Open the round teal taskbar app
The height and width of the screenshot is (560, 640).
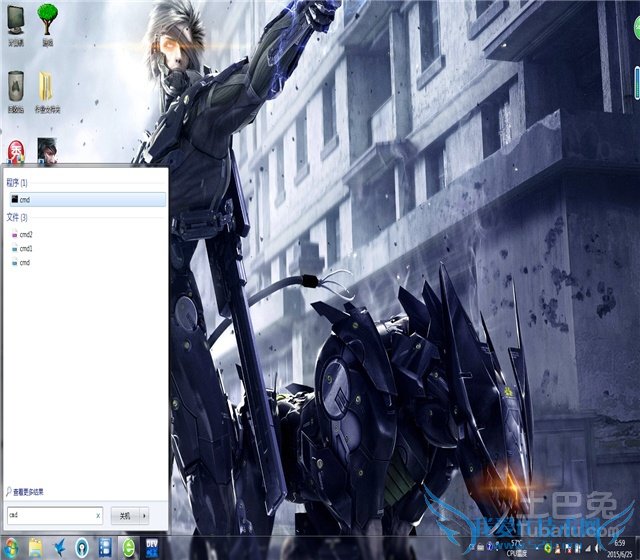click(x=82, y=548)
